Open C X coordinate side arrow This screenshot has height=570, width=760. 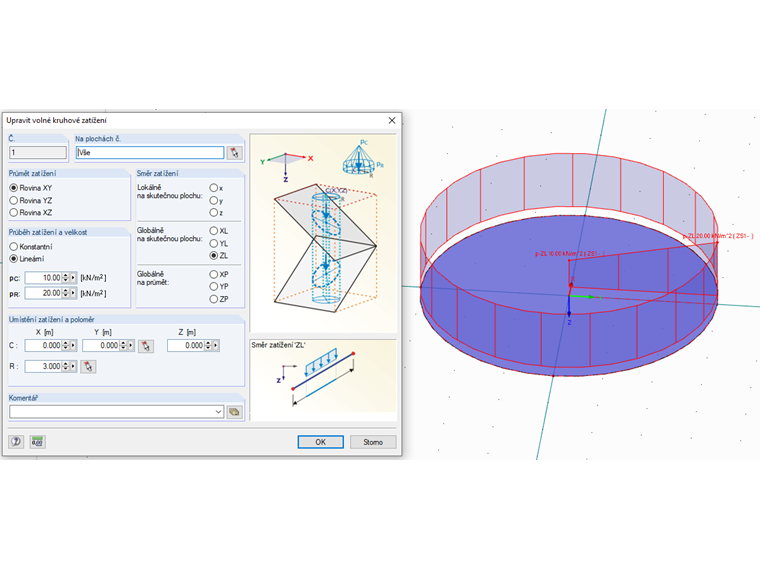73,346
